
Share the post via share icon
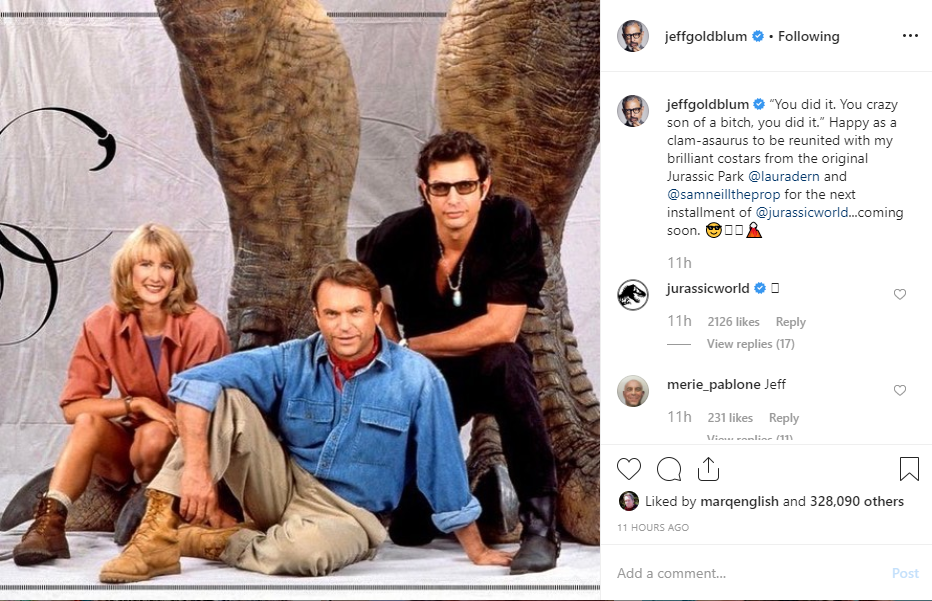(x=708, y=469)
